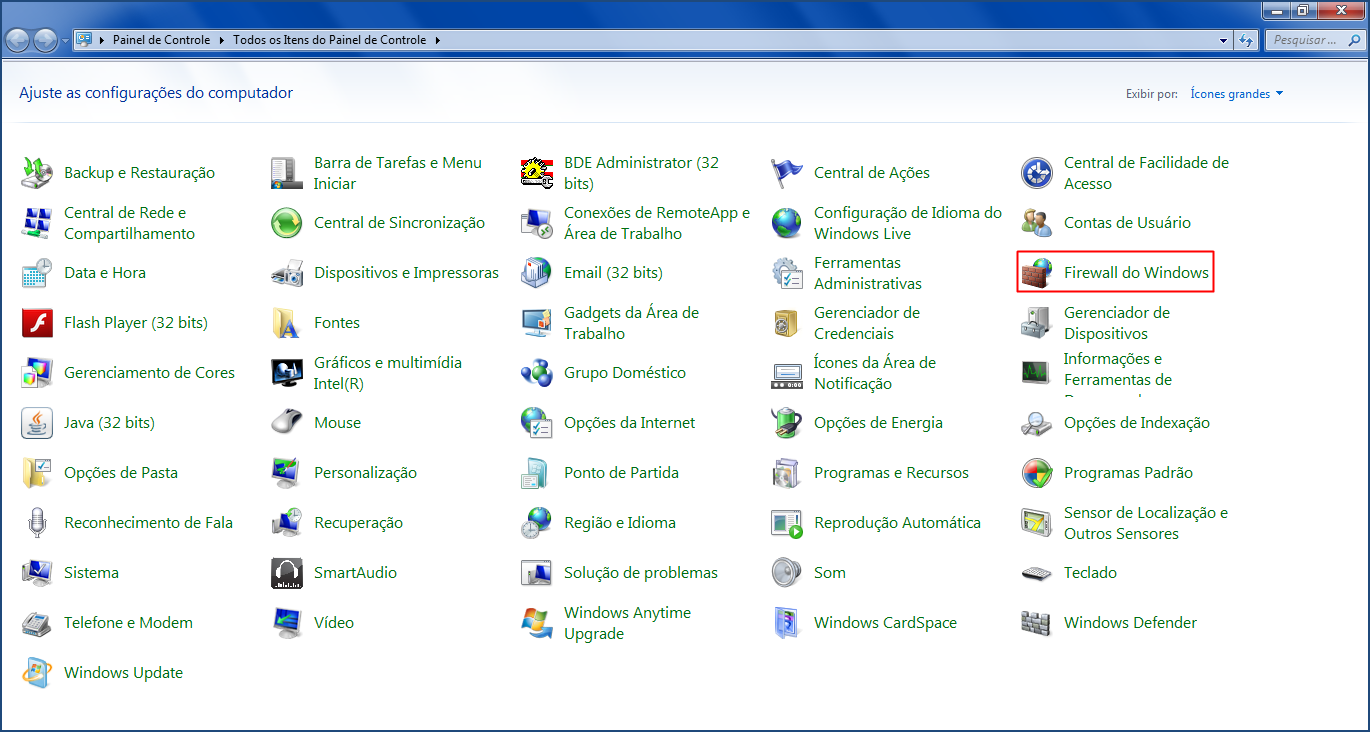Viewport: 1370px width, 732px height.
Task: Expand the arrow after 'Painel de Controle' breadcrumb
Action: tap(220, 40)
